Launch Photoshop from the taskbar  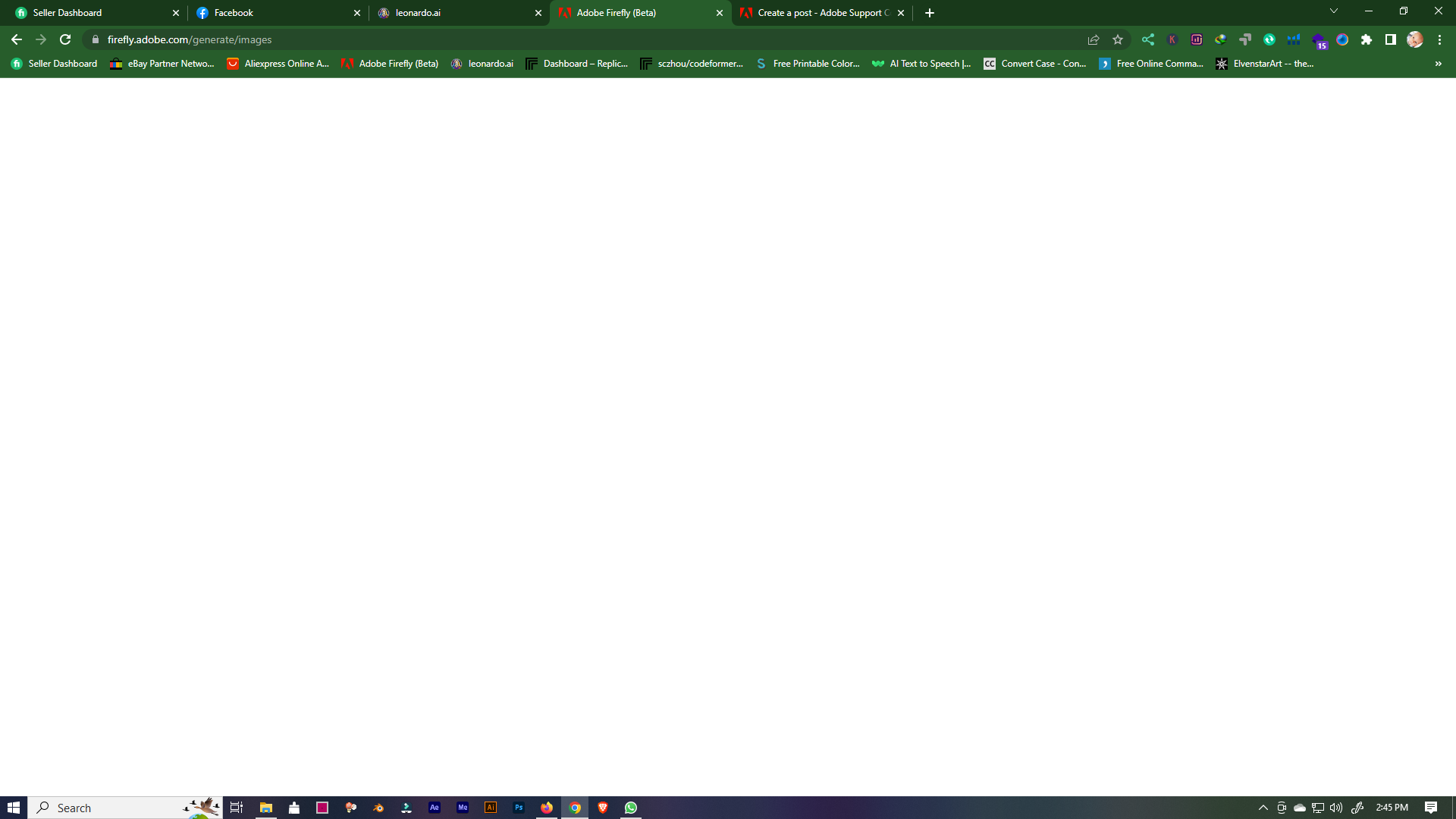click(x=519, y=808)
